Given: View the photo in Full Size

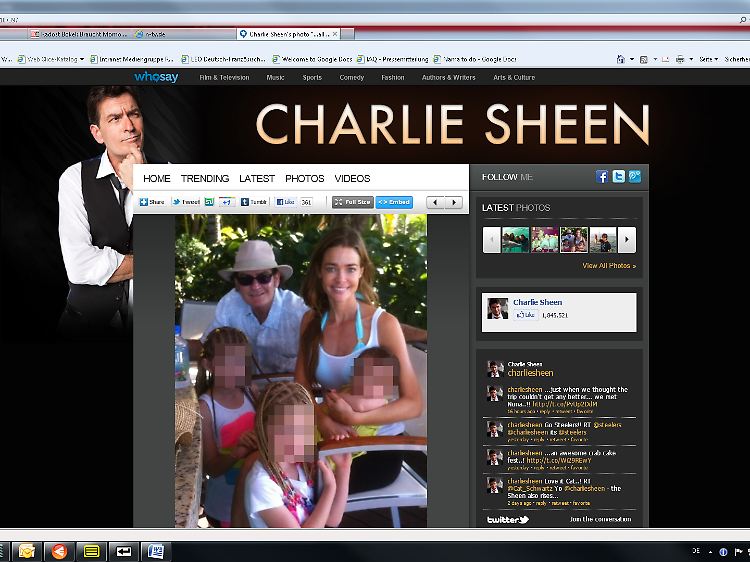Looking at the screenshot, I should point(353,202).
